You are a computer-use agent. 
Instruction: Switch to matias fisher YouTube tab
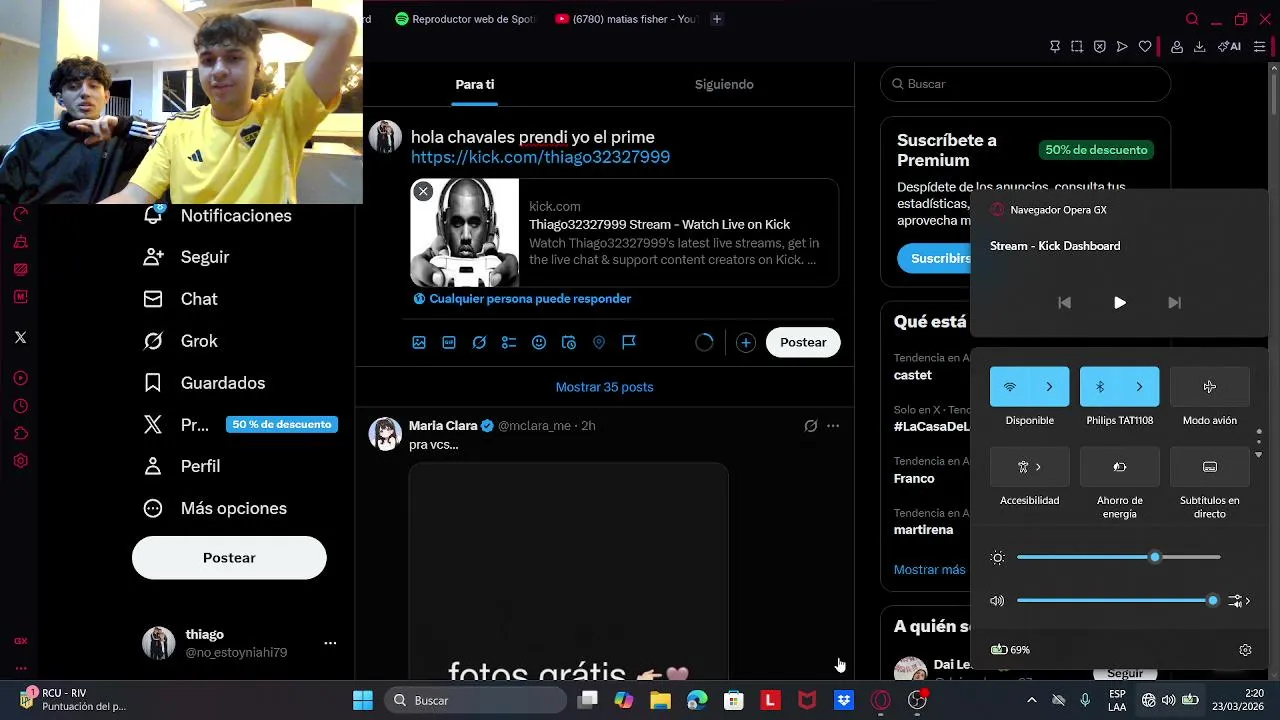[x=626, y=19]
